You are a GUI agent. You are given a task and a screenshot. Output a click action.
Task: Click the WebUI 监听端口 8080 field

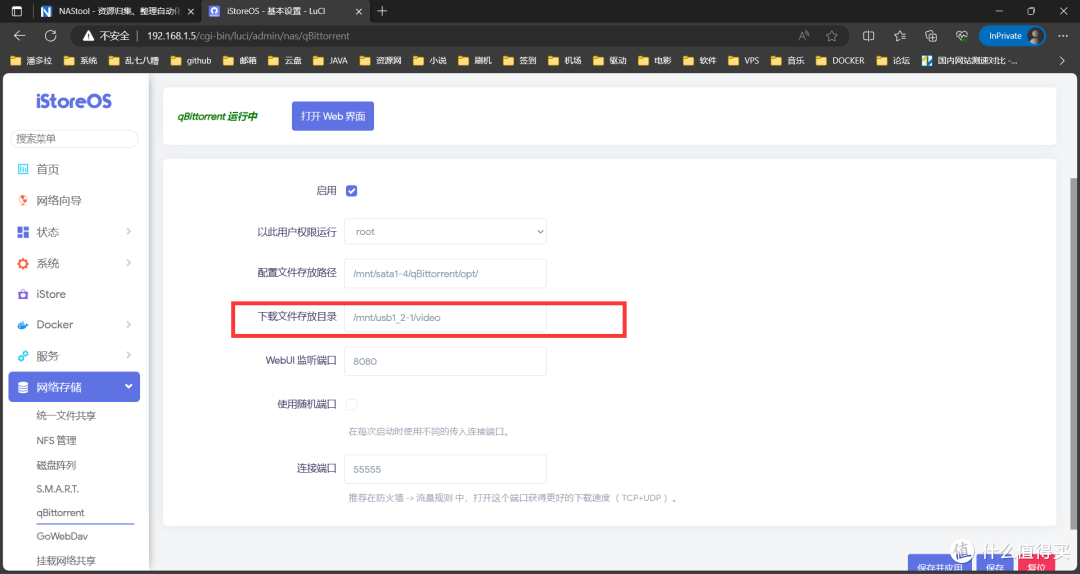446,361
